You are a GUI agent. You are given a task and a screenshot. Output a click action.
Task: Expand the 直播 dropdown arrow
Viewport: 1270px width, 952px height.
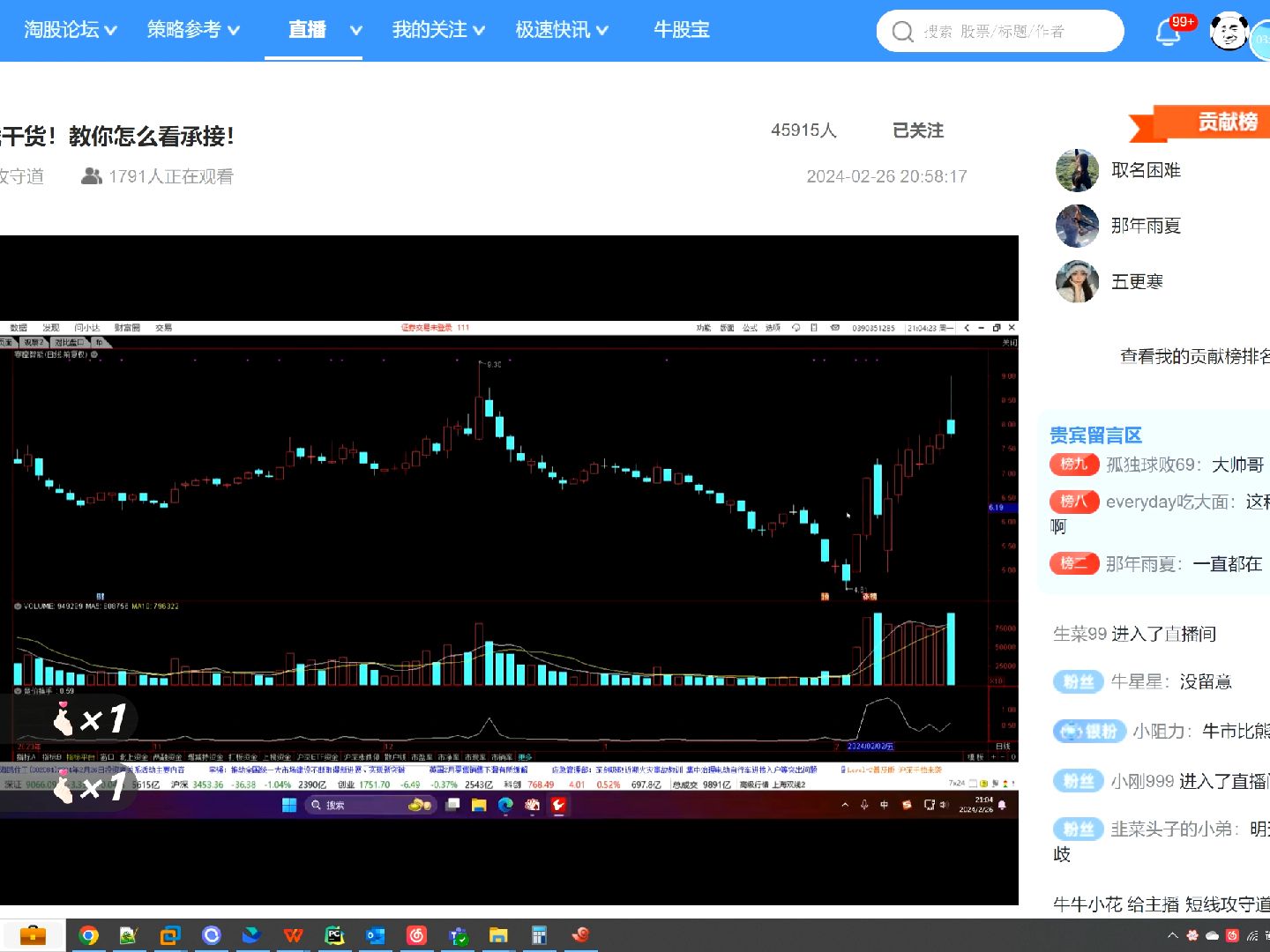[356, 30]
